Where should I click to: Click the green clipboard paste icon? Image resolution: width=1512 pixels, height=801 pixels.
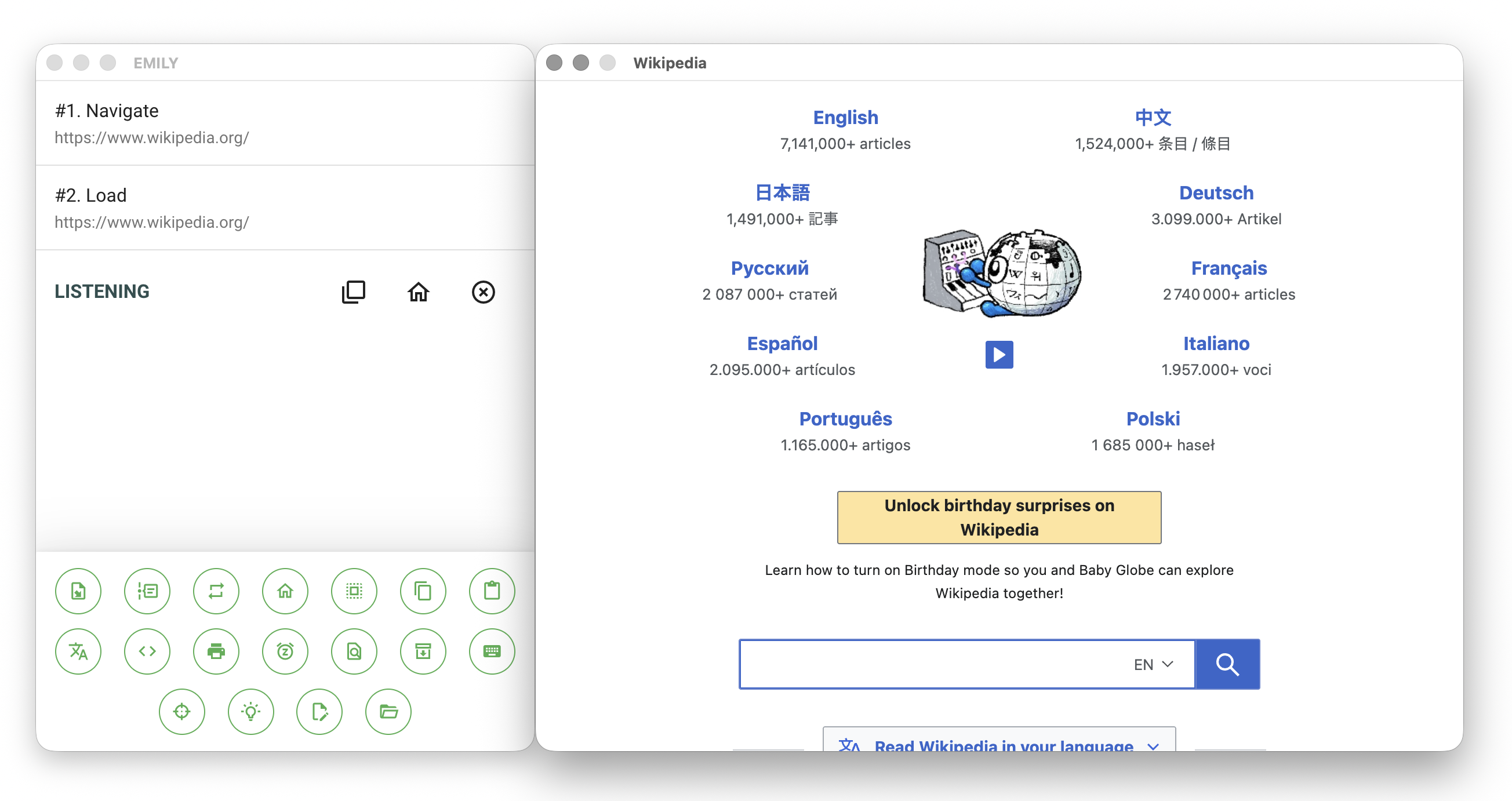pos(491,591)
